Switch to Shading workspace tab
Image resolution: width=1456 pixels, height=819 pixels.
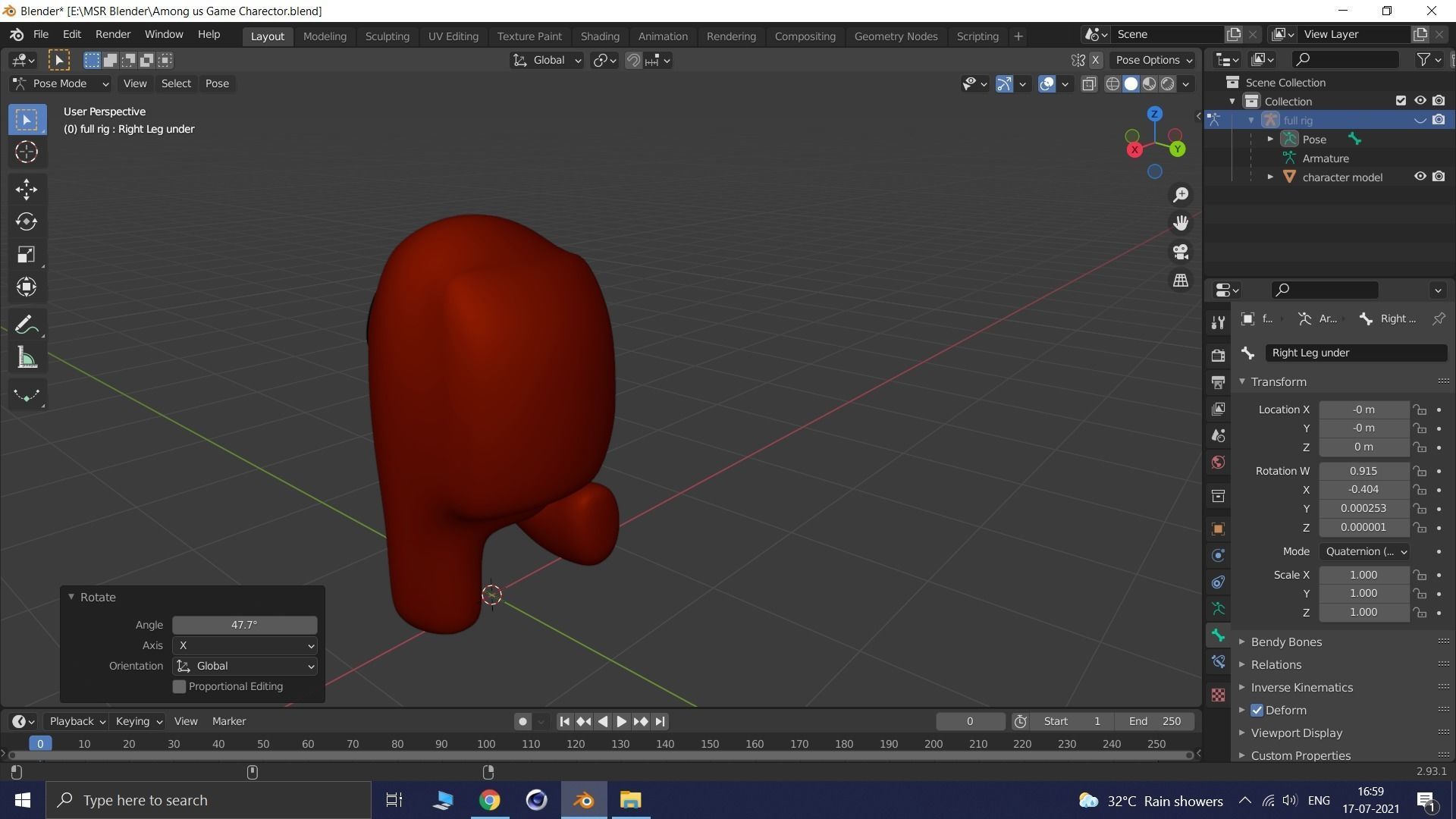[600, 36]
